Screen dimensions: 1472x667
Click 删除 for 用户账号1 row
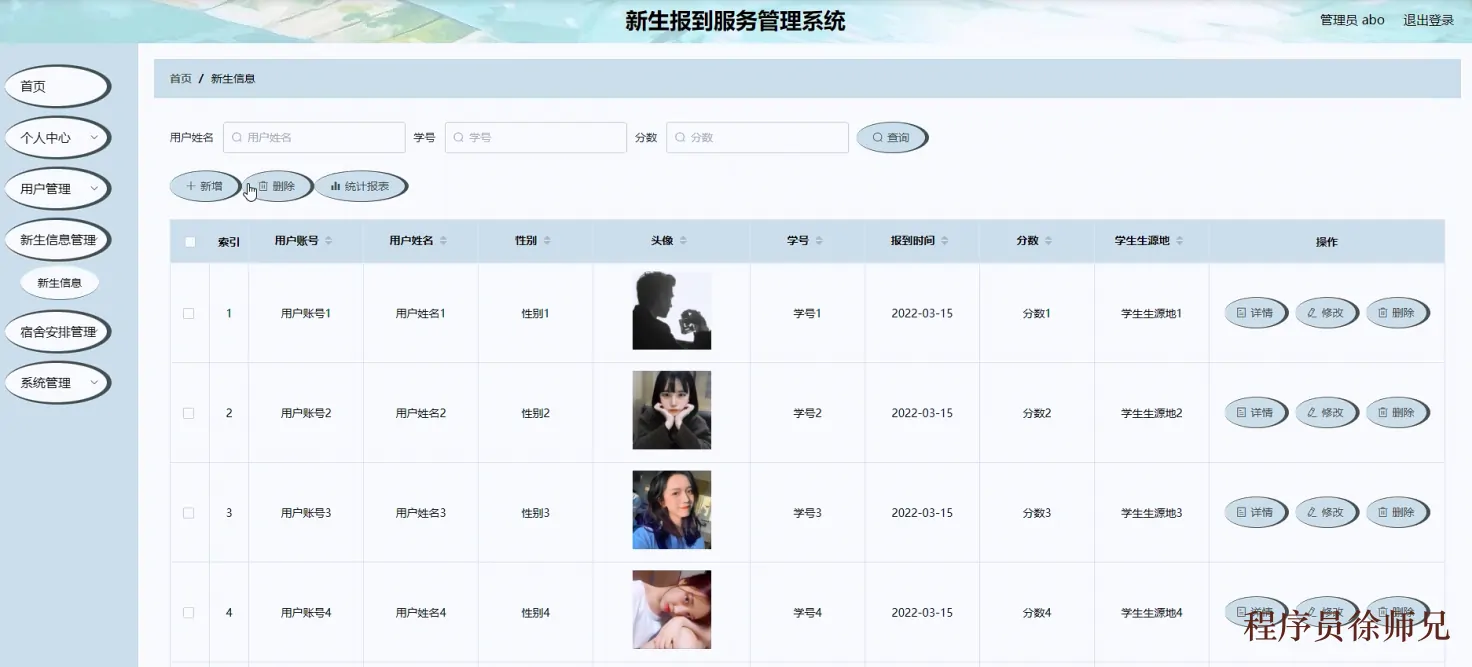(1398, 313)
